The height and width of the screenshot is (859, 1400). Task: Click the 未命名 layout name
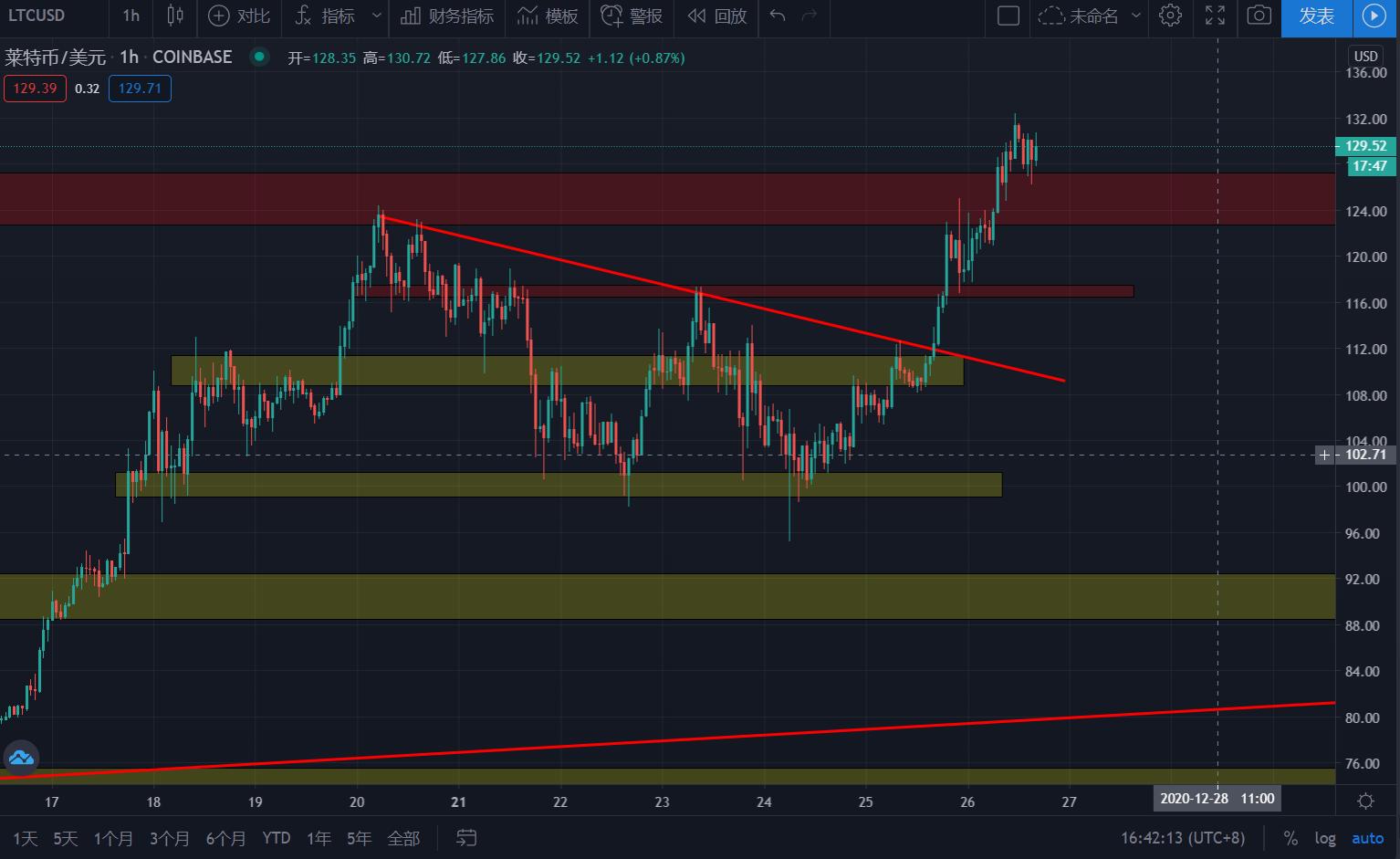(1093, 16)
